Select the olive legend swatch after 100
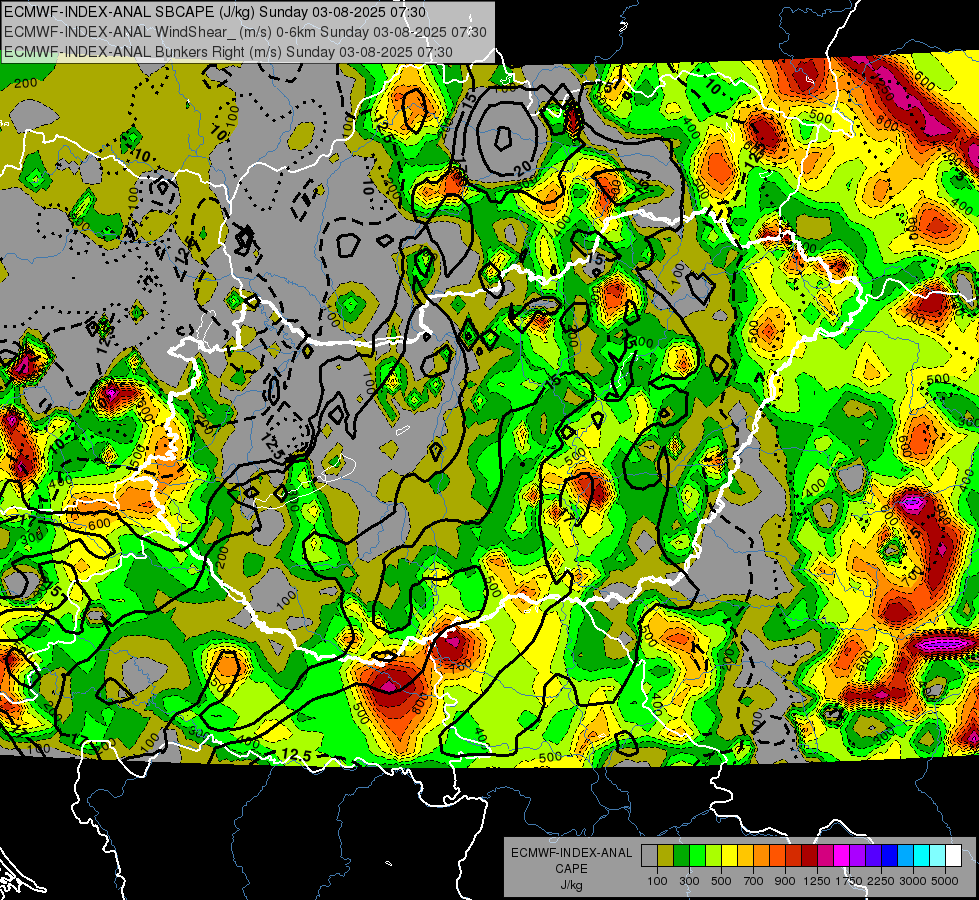Screen dimensions: 979x900 [665, 856]
